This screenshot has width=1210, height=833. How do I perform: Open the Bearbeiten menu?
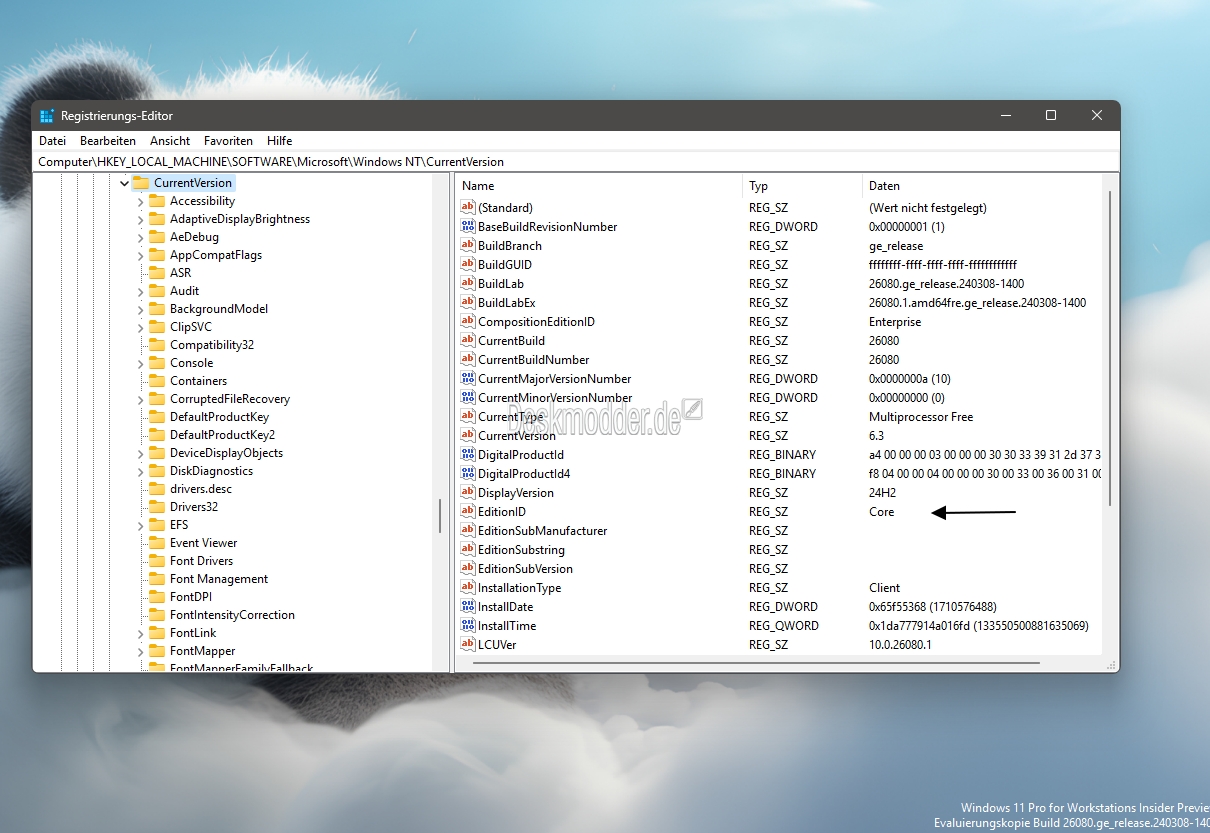click(108, 141)
